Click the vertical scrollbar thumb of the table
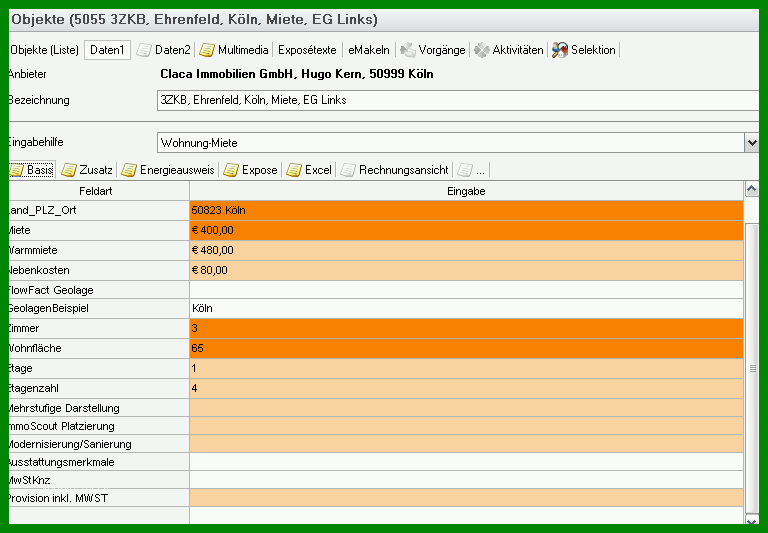 [752, 368]
